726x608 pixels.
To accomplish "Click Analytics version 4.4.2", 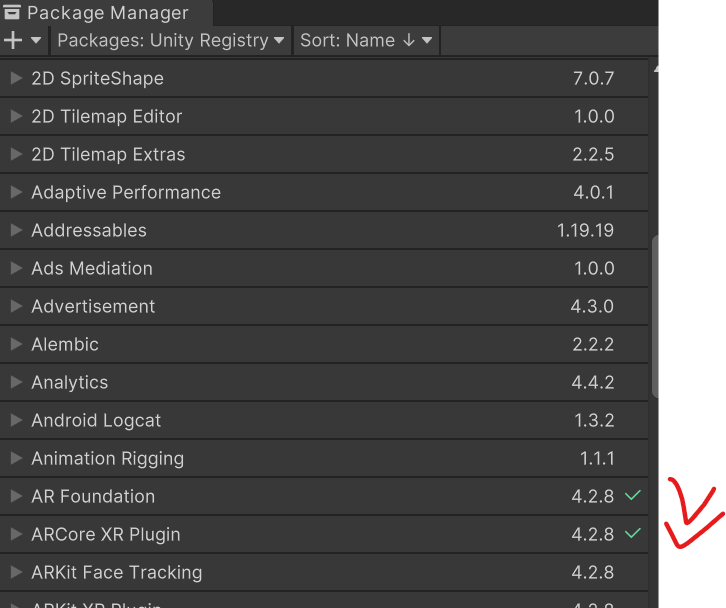I will (x=593, y=382).
